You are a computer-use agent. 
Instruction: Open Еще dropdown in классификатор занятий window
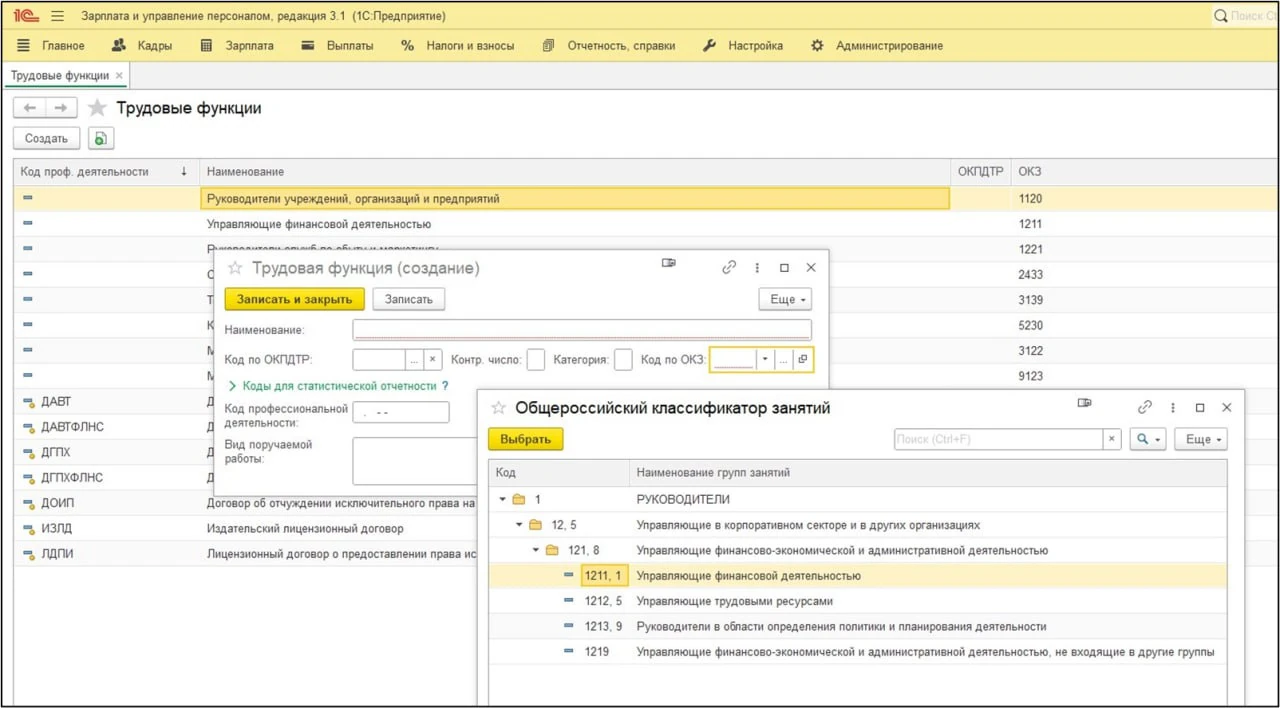tap(1200, 439)
